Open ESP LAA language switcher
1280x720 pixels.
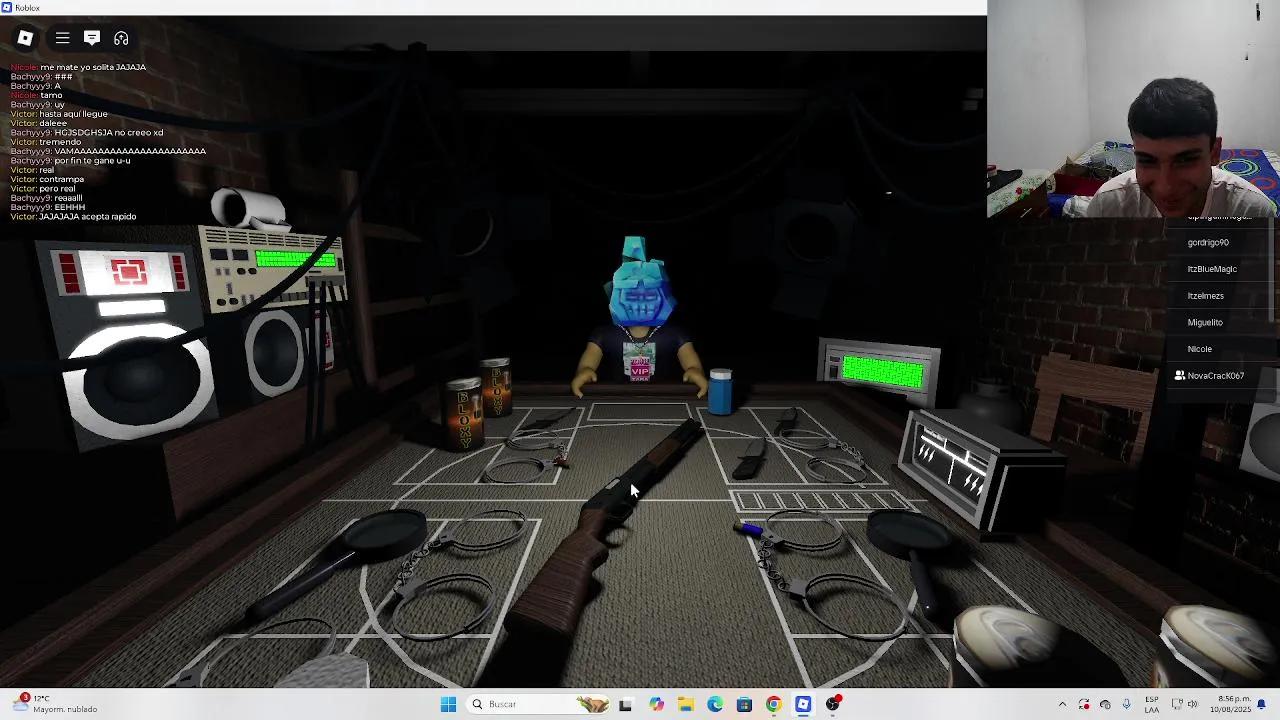click(x=1152, y=704)
